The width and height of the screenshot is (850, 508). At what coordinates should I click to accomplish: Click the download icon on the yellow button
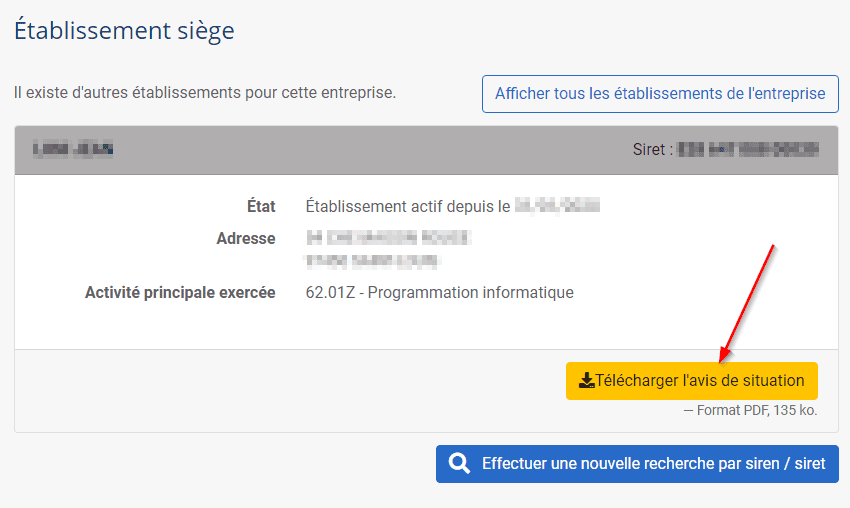[x=587, y=381]
